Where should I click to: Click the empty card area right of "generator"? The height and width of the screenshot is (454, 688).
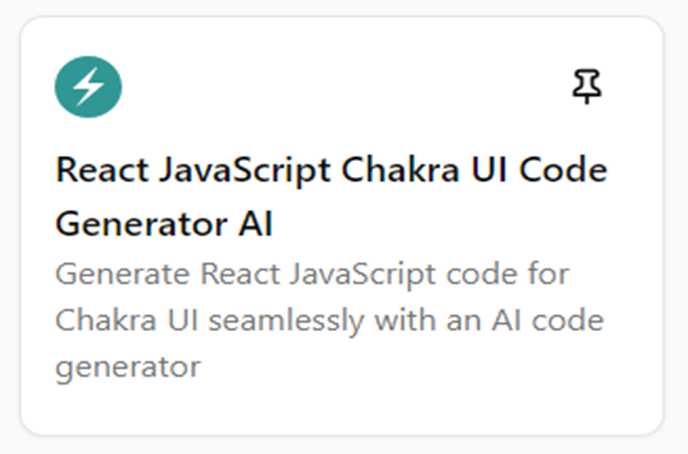(x=420, y=367)
